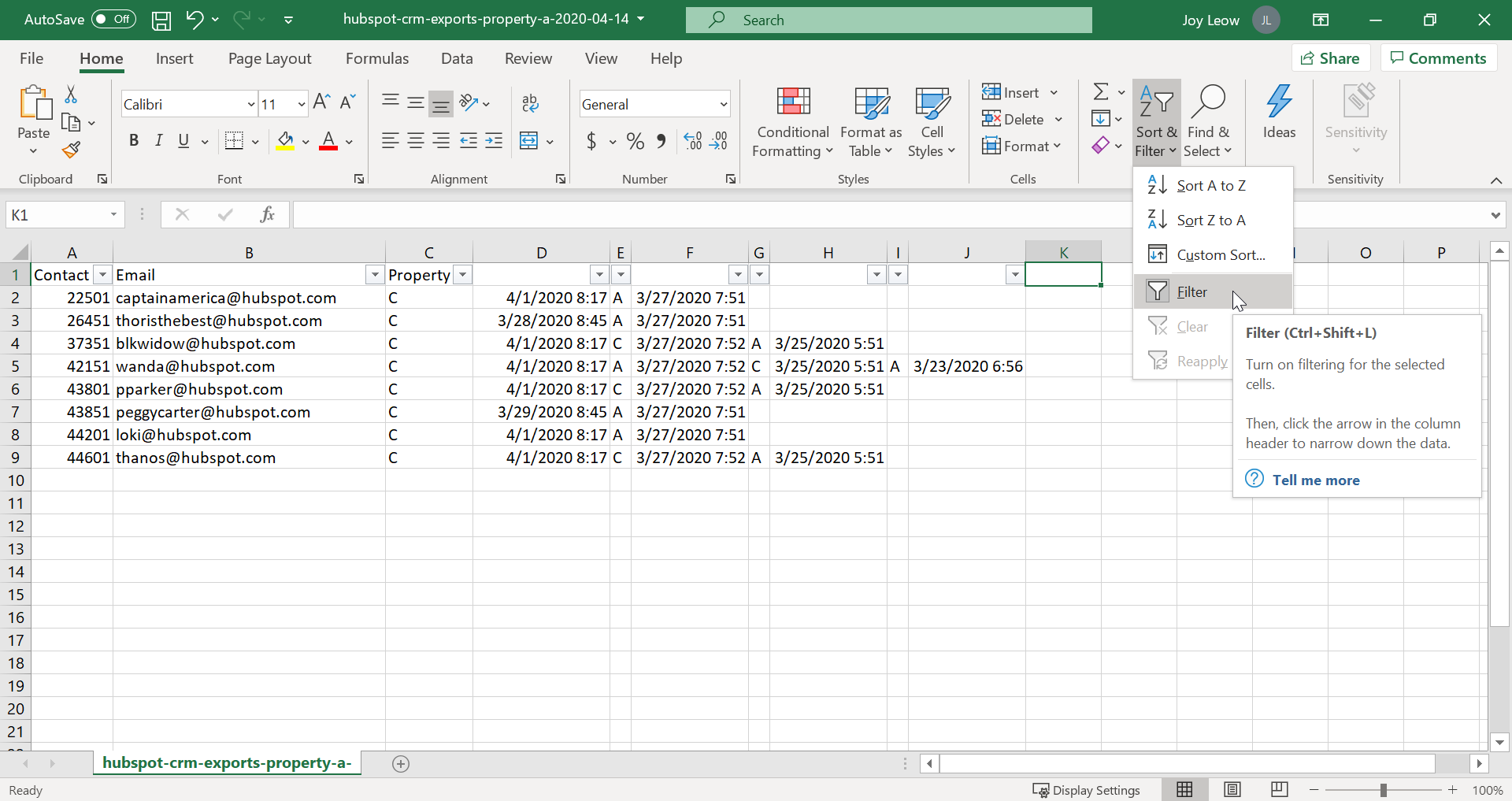Toggle Underline on the selected cell

coord(182,140)
